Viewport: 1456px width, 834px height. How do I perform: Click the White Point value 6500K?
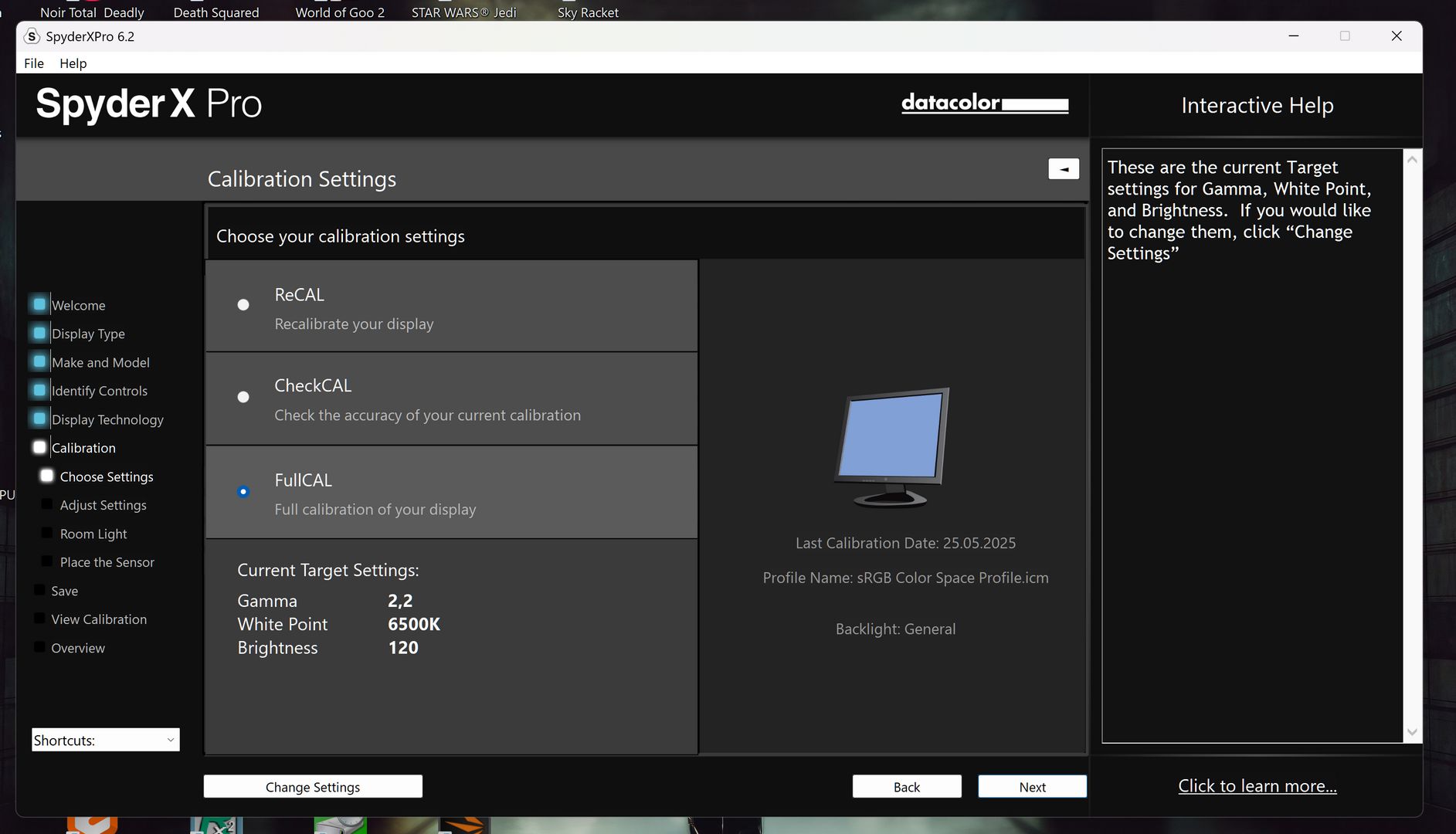tap(414, 624)
